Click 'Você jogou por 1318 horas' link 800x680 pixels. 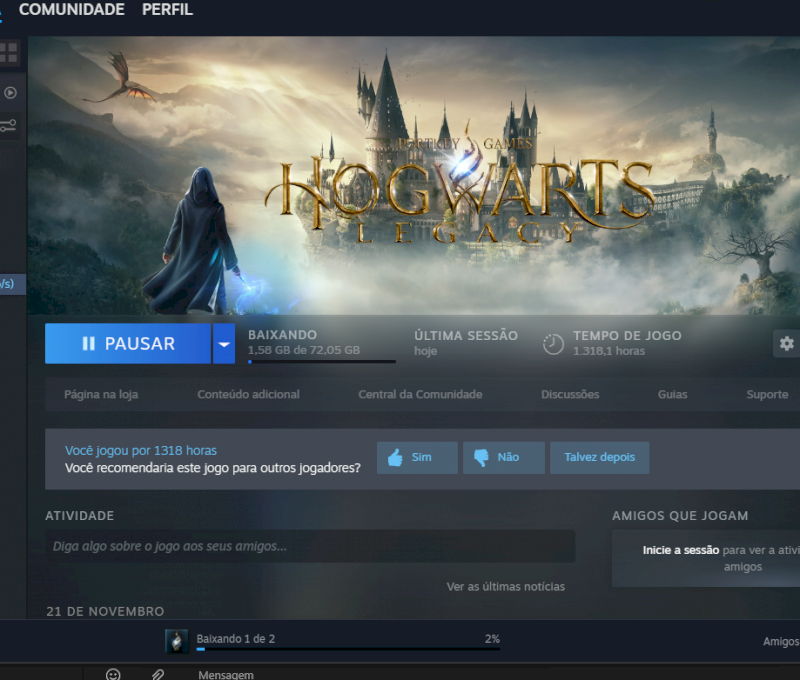(x=141, y=450)
